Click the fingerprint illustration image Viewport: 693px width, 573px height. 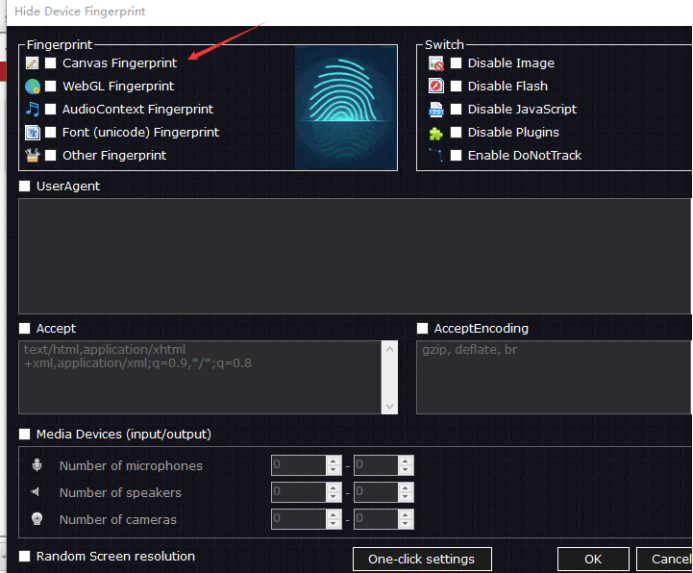tap(345, 108)
